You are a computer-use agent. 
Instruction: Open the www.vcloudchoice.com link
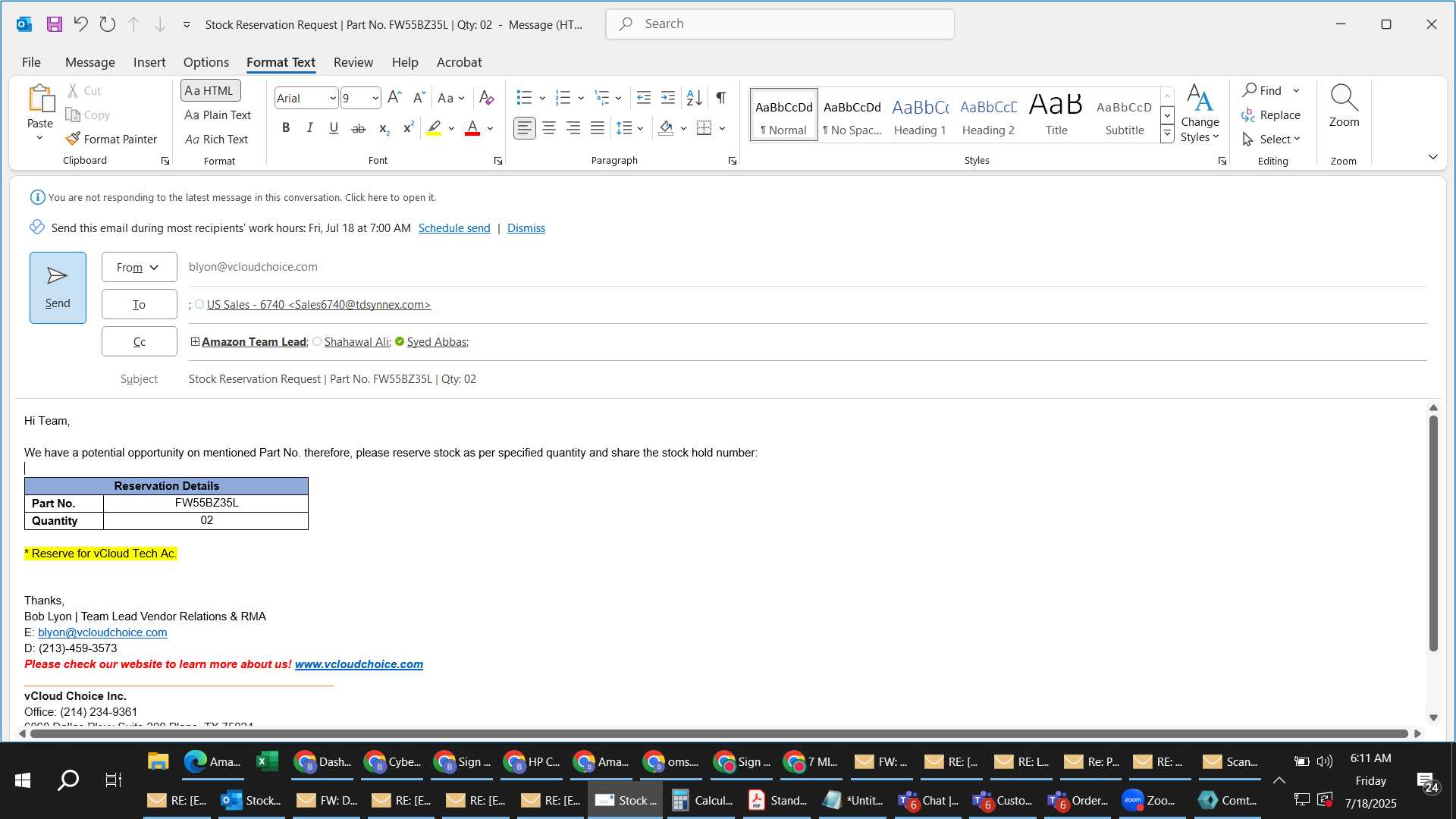click(x=359, y=664)
